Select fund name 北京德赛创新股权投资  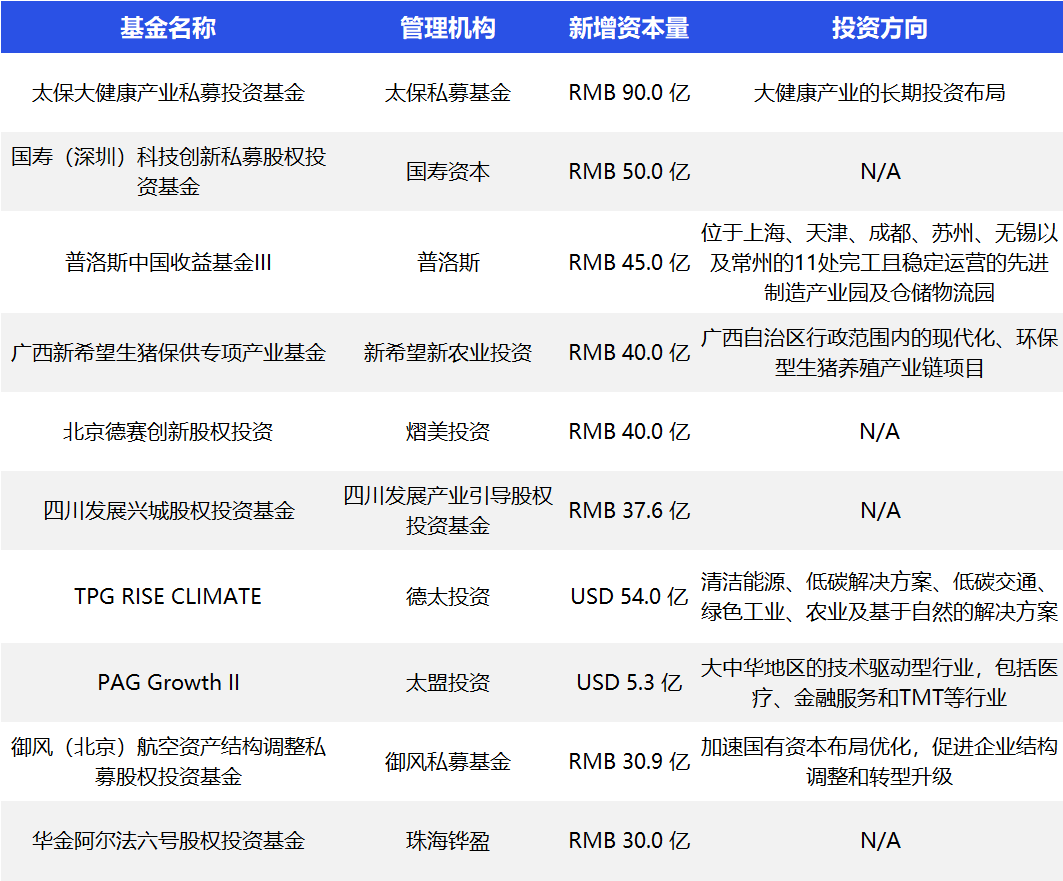(x=168, y=432)
